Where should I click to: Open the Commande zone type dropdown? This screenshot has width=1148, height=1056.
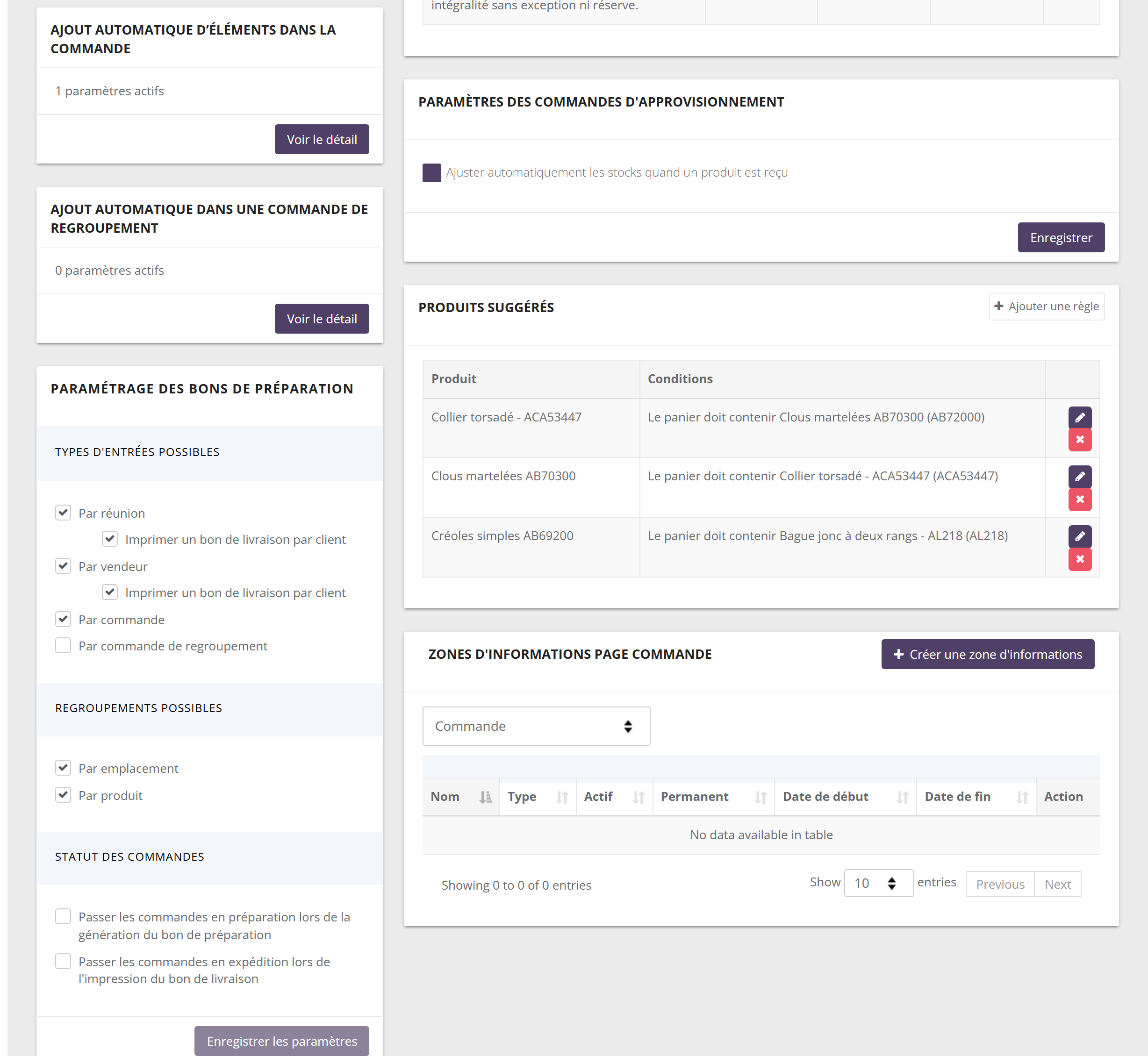pos(536,726)
